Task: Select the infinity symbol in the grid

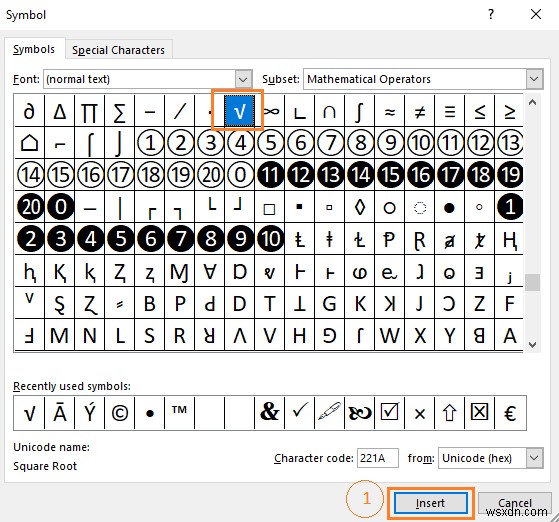Action: (x=270, y=111)
